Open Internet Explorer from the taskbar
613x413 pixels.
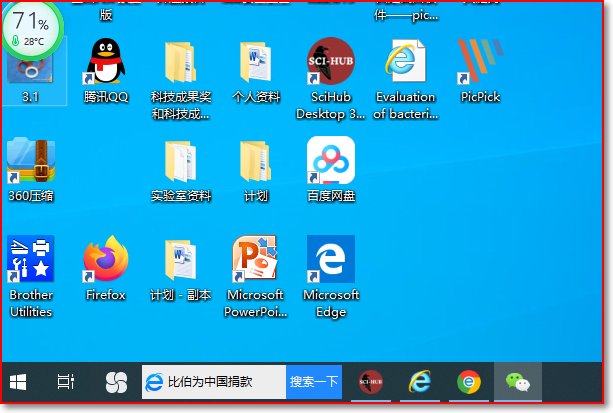point(420,382)
